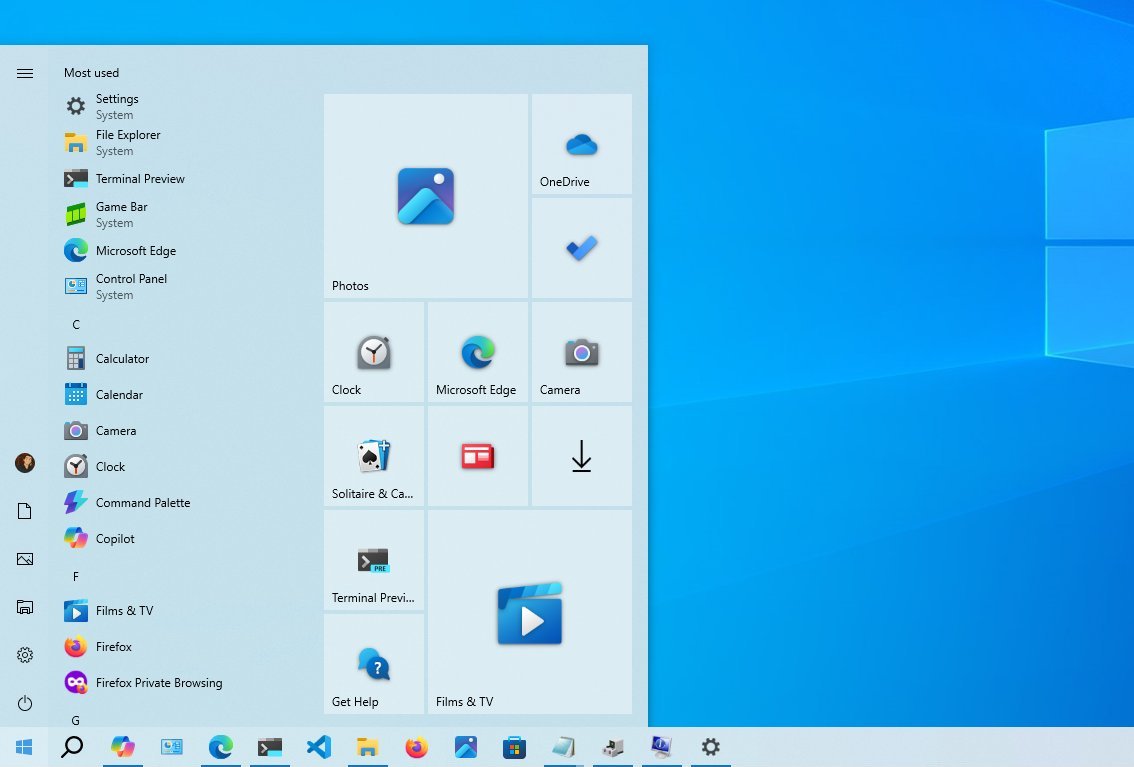This screenshot has width=1134, height=767.
Task: Open the Clock tile
Action: tap(374, 352)
